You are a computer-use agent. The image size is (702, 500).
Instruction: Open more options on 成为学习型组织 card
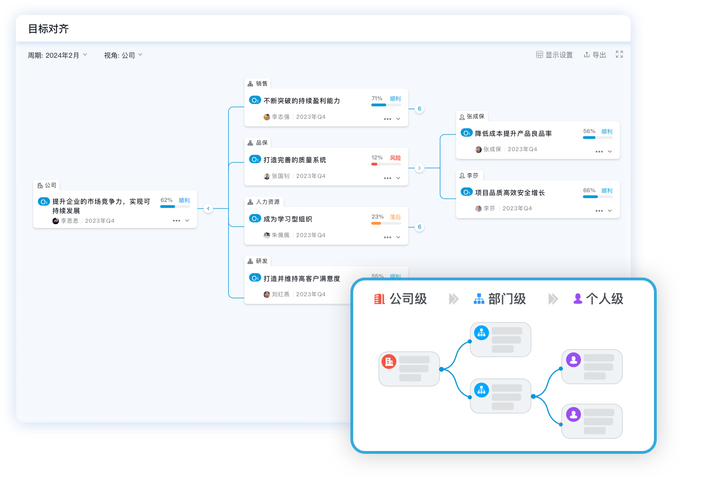(x=387, y=237)
